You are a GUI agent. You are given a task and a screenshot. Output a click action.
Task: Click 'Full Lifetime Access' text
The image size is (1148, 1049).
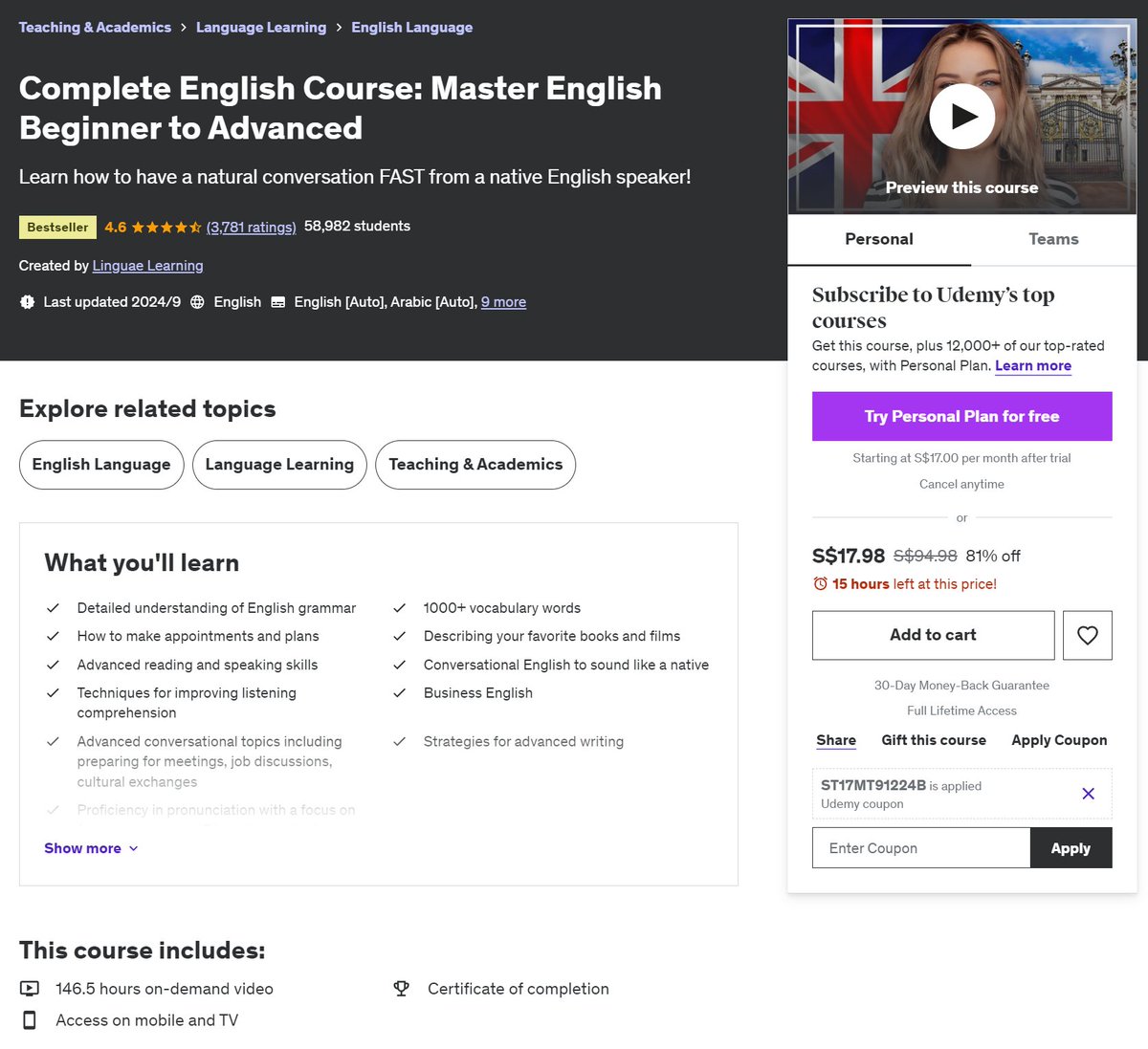pyautogui.click(x=961, y=710)
